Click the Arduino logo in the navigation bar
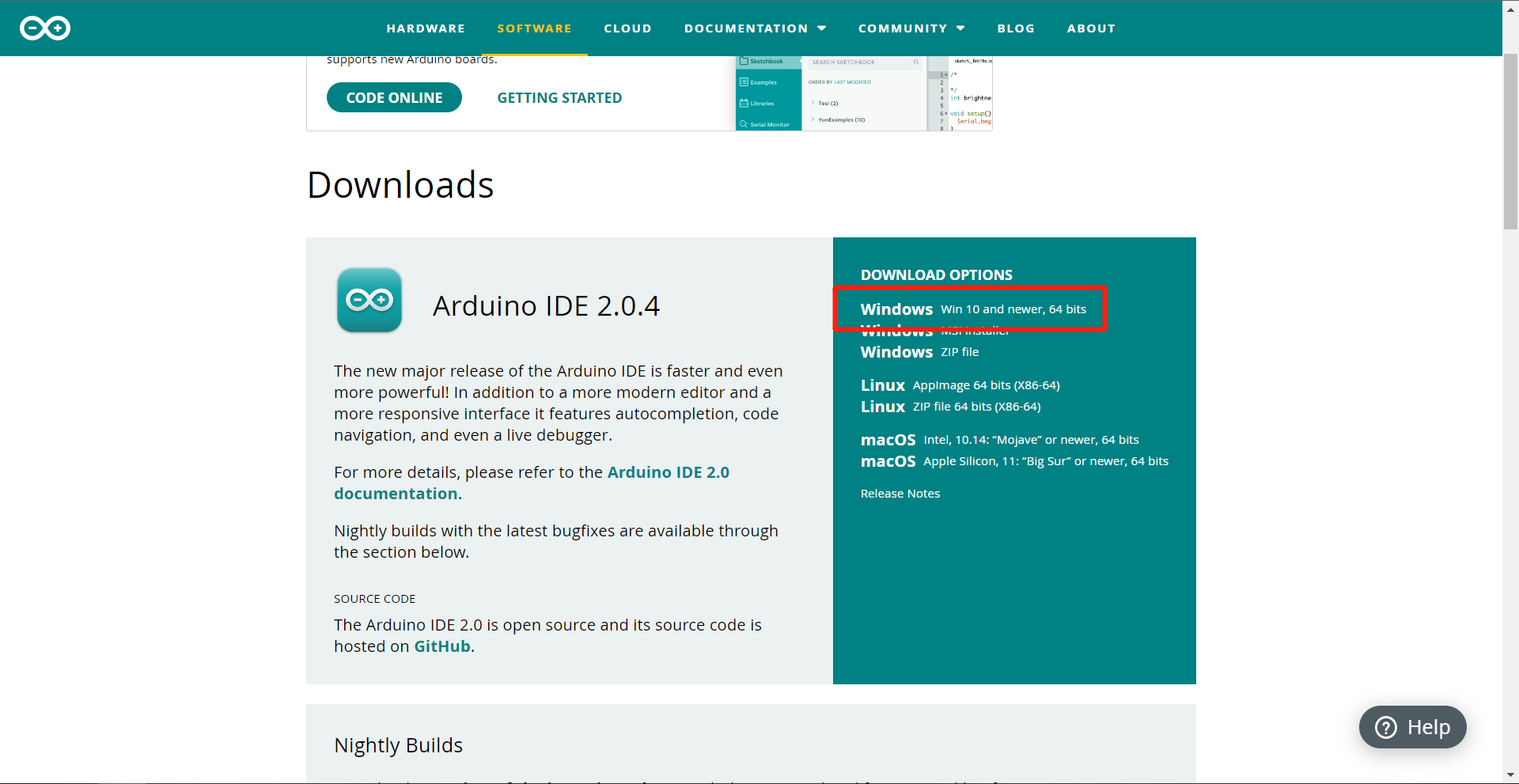This screenshot has width=1519, height=784. click(x=44, y=28)
